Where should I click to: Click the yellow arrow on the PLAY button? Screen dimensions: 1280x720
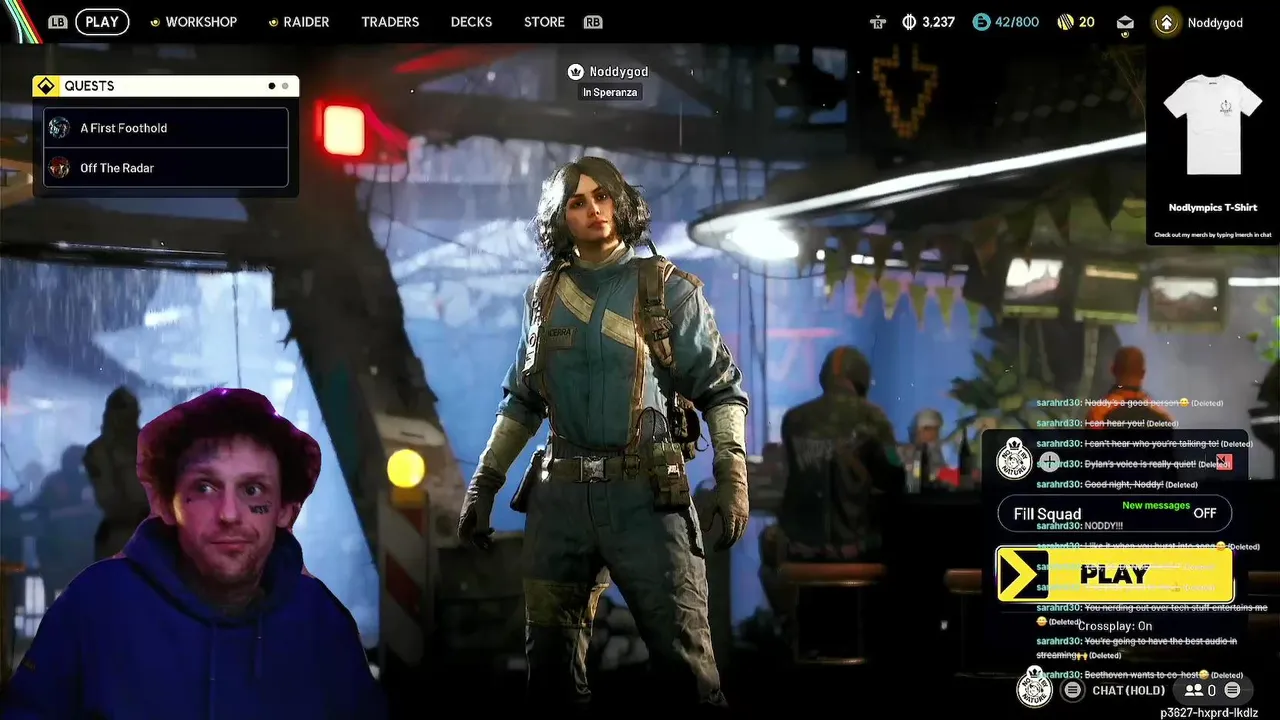click(1022, 574)
